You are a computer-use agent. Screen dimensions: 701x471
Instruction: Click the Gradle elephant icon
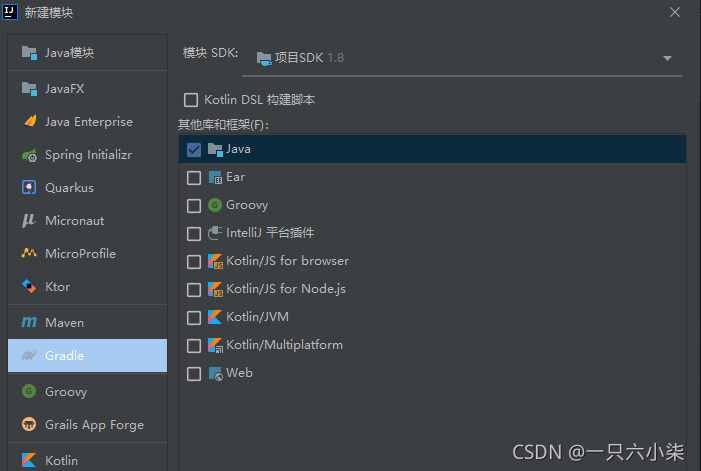tap(29, 355)
